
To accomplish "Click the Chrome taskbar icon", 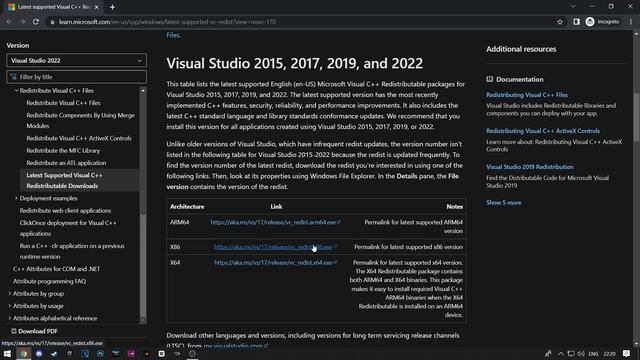I will pyautogui.click(x=24, y=353).
